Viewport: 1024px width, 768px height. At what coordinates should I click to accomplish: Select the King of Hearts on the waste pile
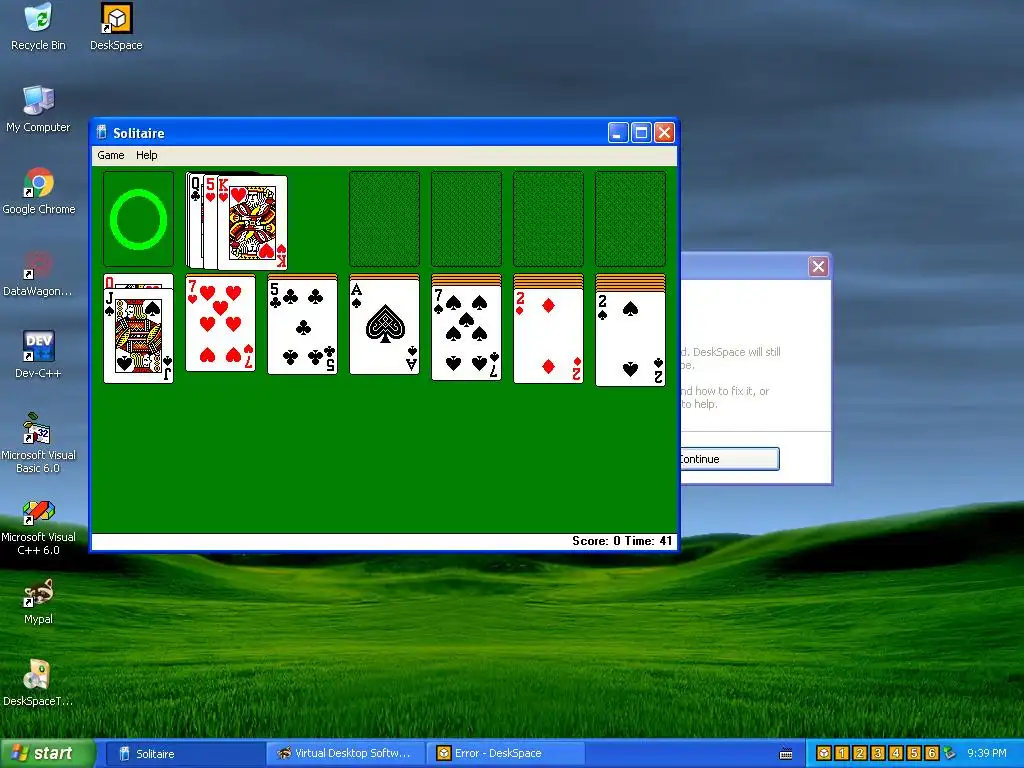[x=253, y=223]
